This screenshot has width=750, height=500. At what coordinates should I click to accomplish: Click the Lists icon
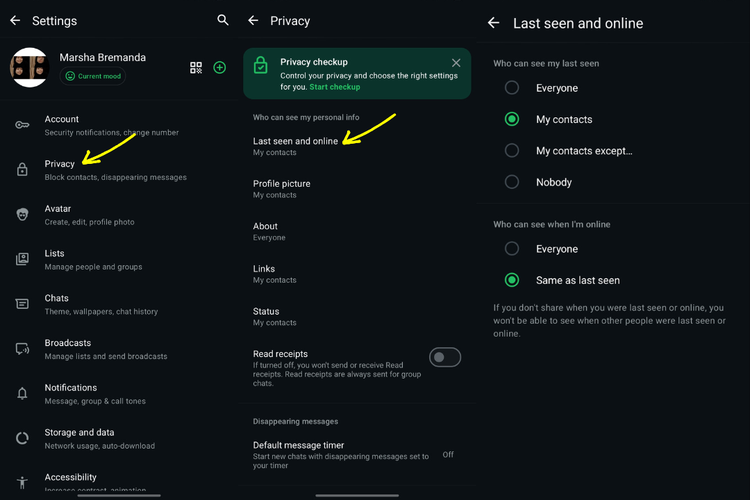point(22,259)
